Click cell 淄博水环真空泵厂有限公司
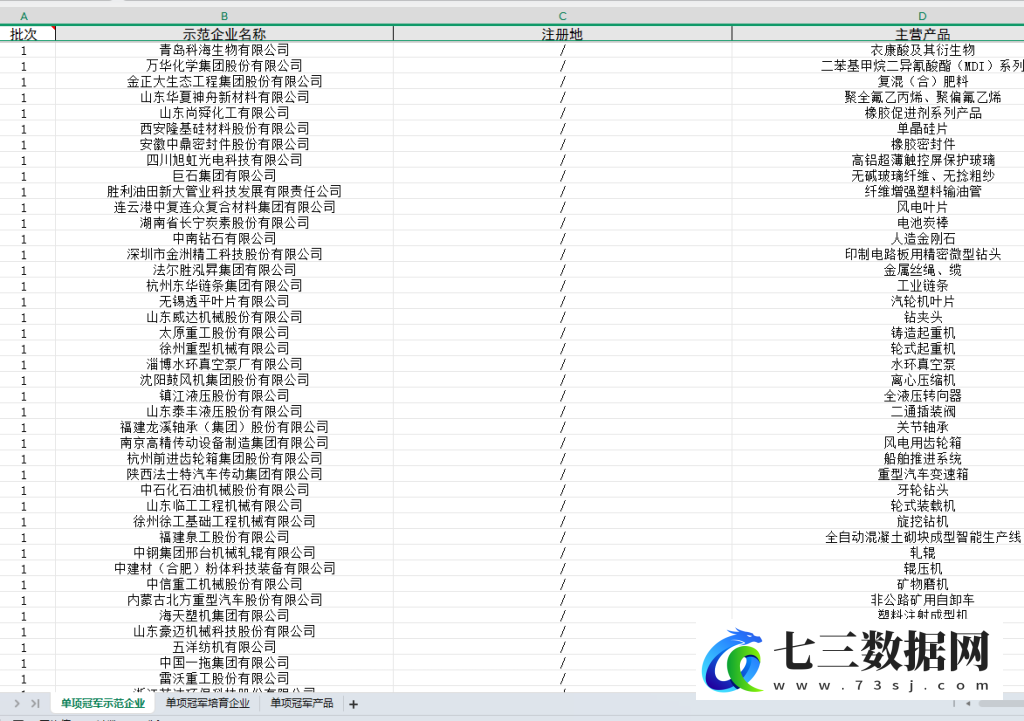 click(224, 364)
